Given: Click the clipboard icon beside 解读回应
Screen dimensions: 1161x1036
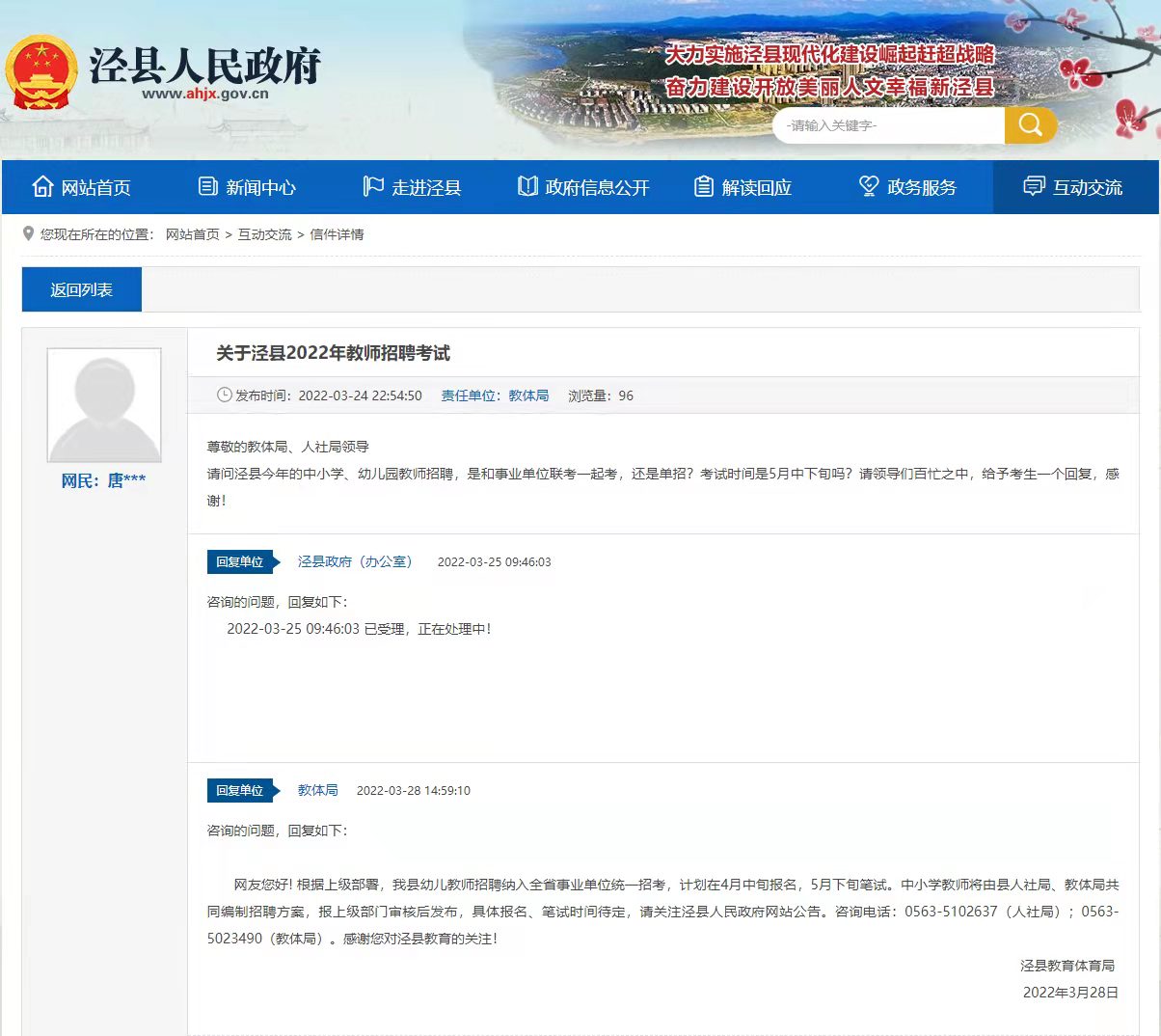Looking at the screenshot, I should [x=704, y=187].
